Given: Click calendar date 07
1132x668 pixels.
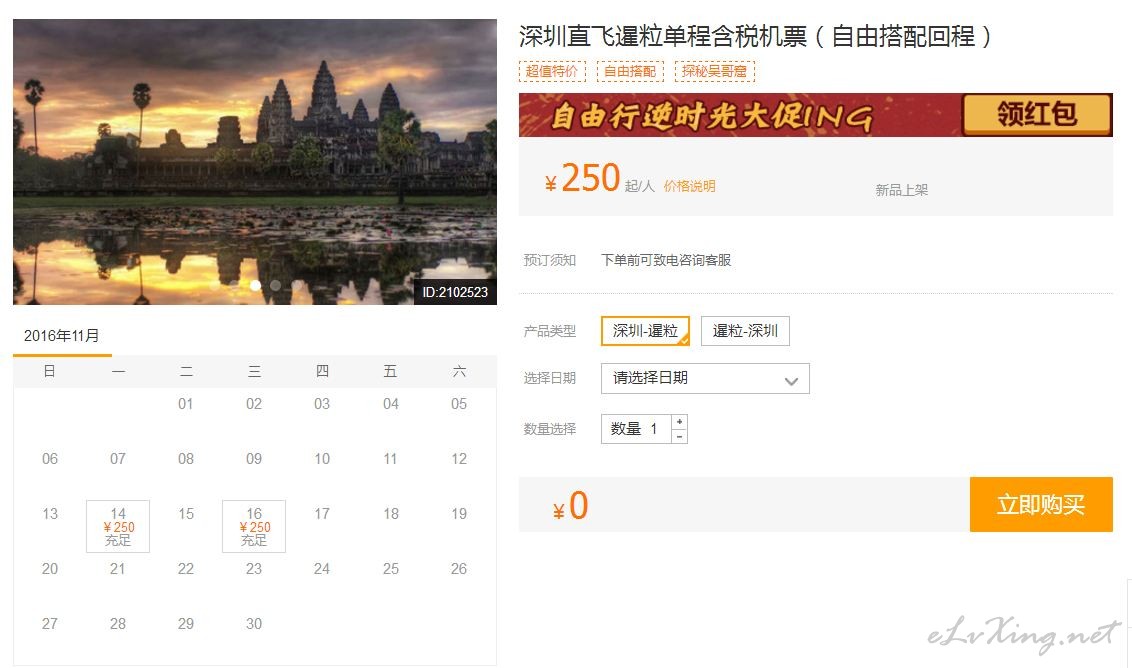Looking at the screenshot, I should [x=118, y=459].
